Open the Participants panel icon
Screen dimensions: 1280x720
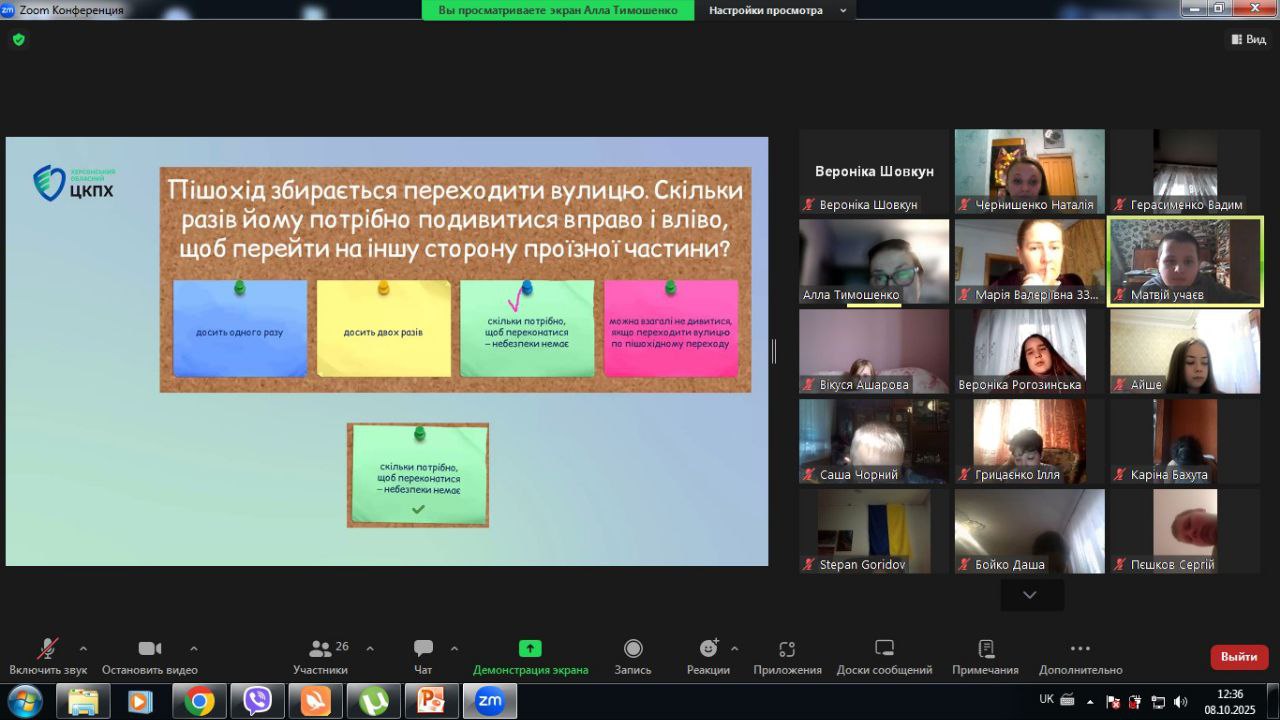(321, 649)
